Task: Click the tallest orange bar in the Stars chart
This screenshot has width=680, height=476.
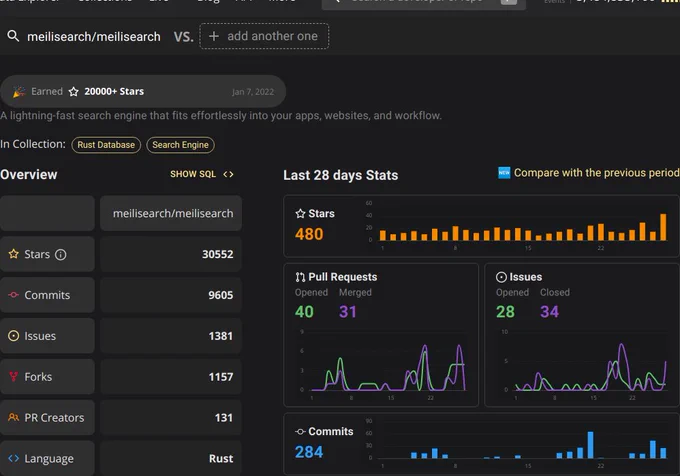Action: 663,227
